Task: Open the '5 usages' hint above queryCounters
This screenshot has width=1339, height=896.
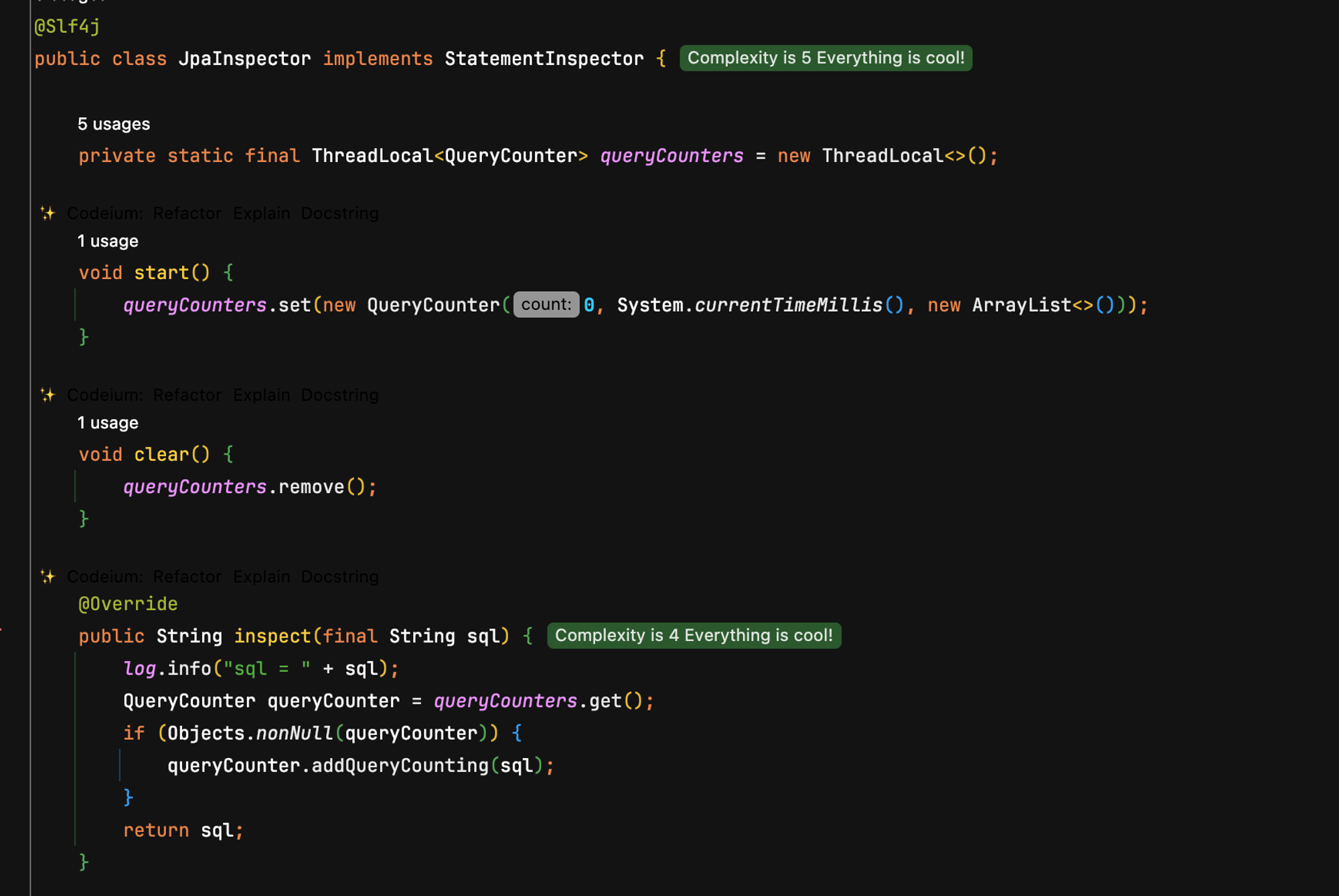Action: pos(114,124)
